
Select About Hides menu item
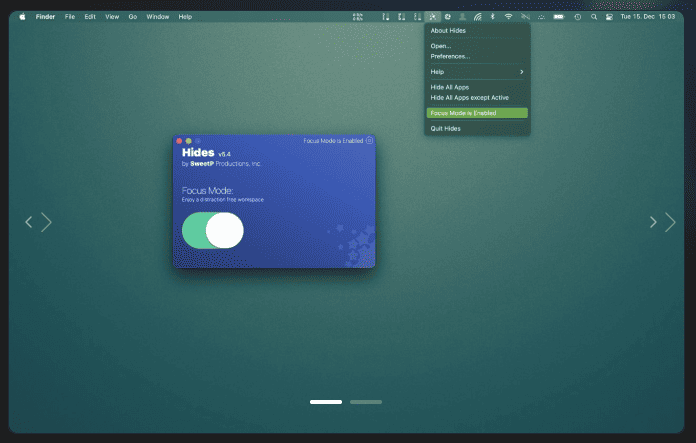point(448,31)
